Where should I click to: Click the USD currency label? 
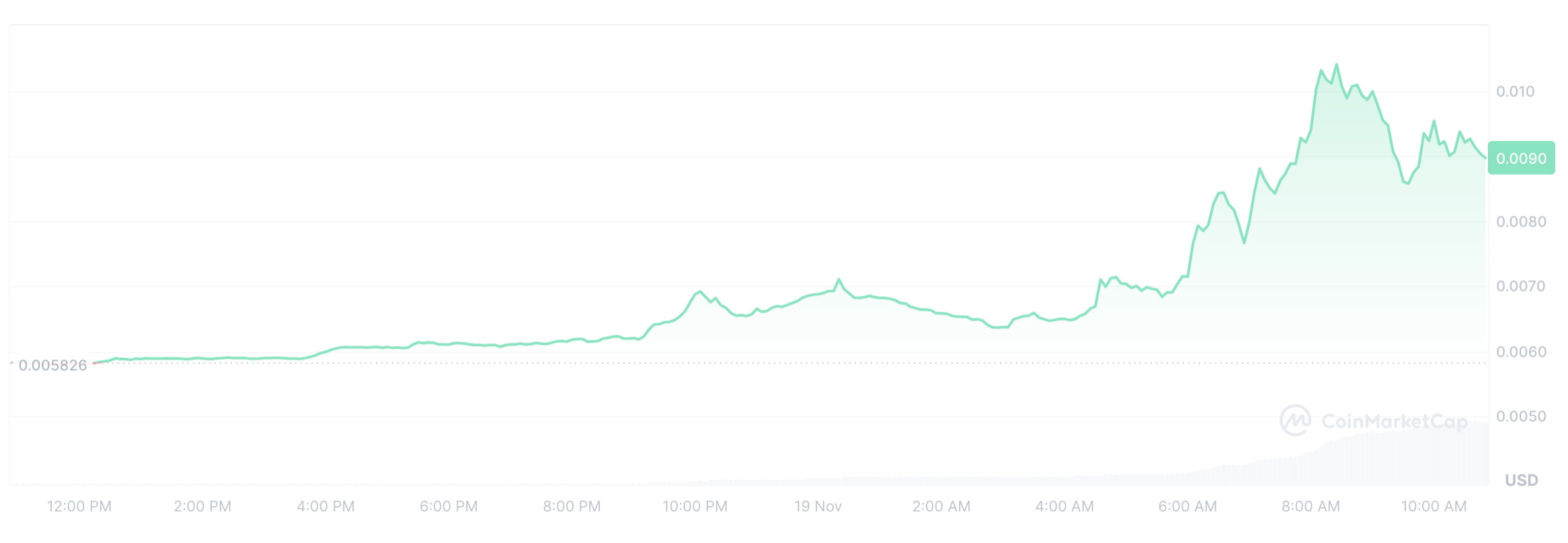point(1521,480)
